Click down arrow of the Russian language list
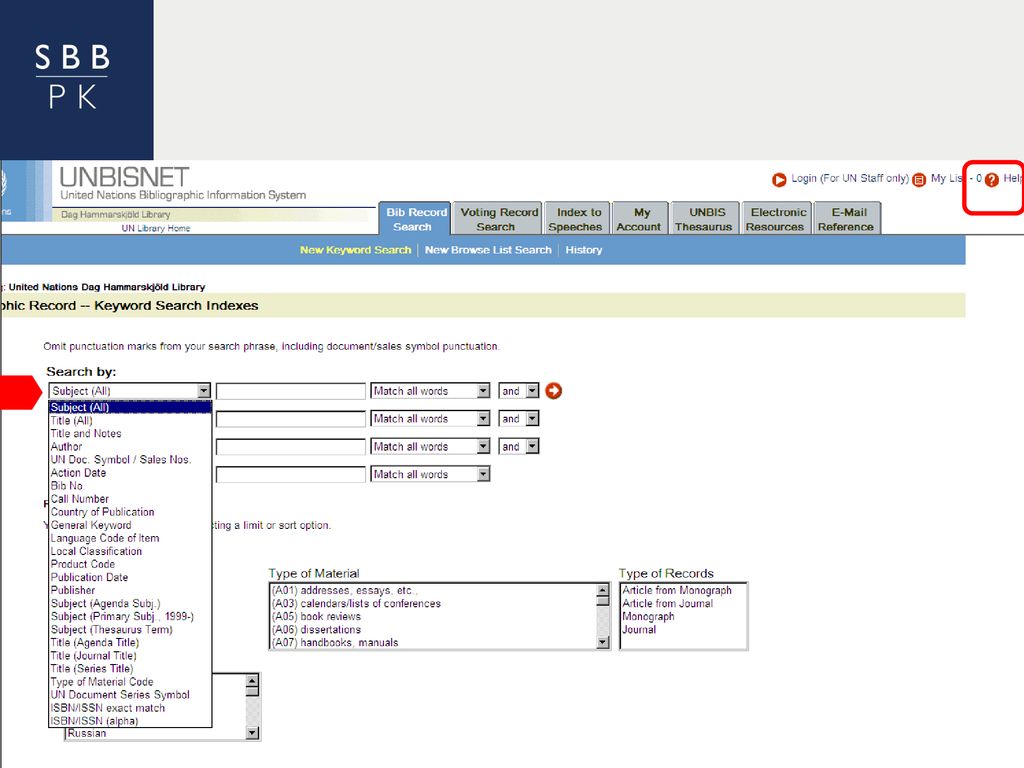This screenshot has height=768, width=1024. [x=252, y=733]
